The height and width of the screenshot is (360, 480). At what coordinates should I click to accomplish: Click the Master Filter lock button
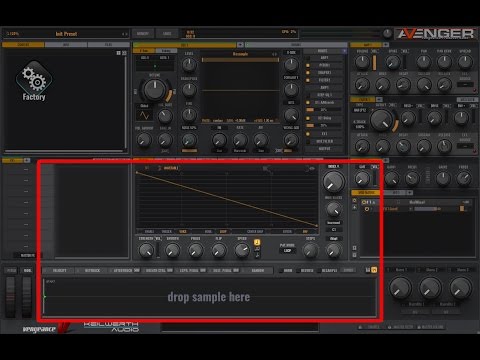click(x=400, y=327)
